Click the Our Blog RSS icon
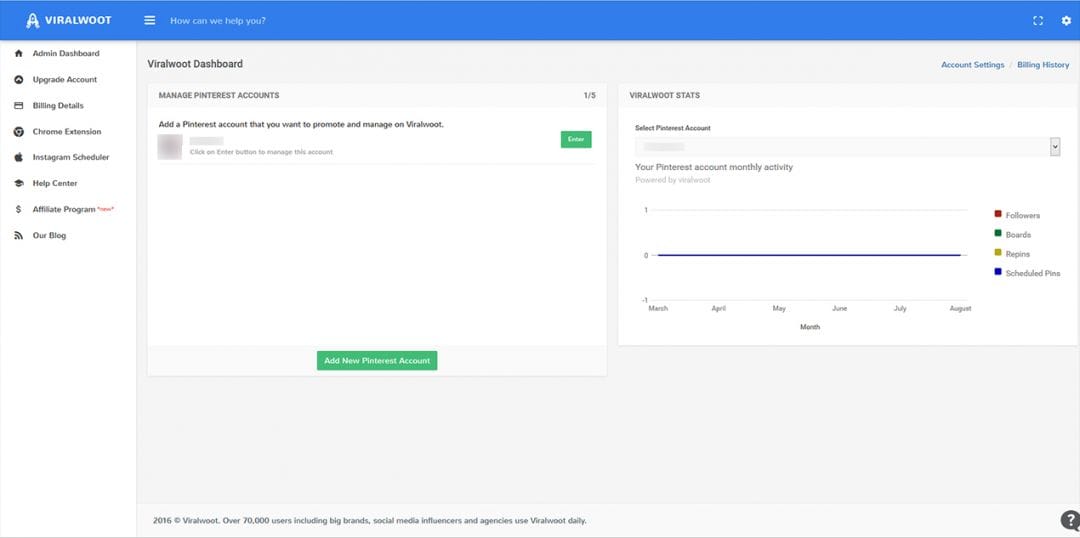 pos(19,236)
